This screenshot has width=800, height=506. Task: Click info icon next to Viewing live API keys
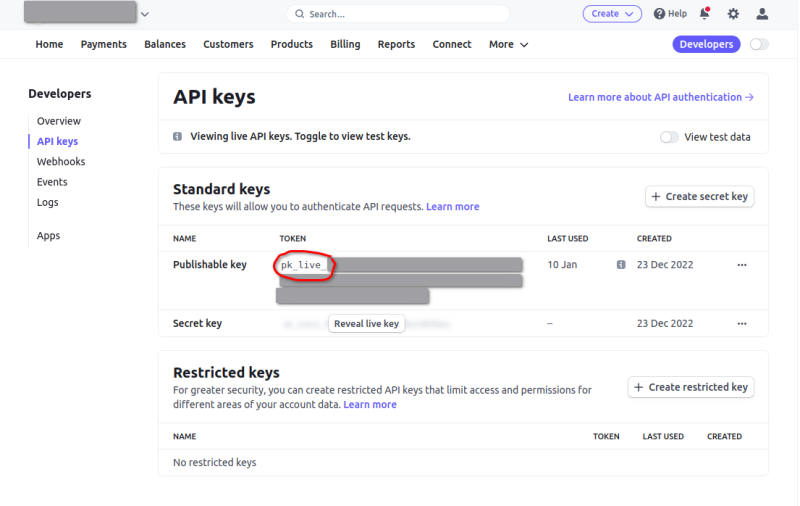click(178, 137)
